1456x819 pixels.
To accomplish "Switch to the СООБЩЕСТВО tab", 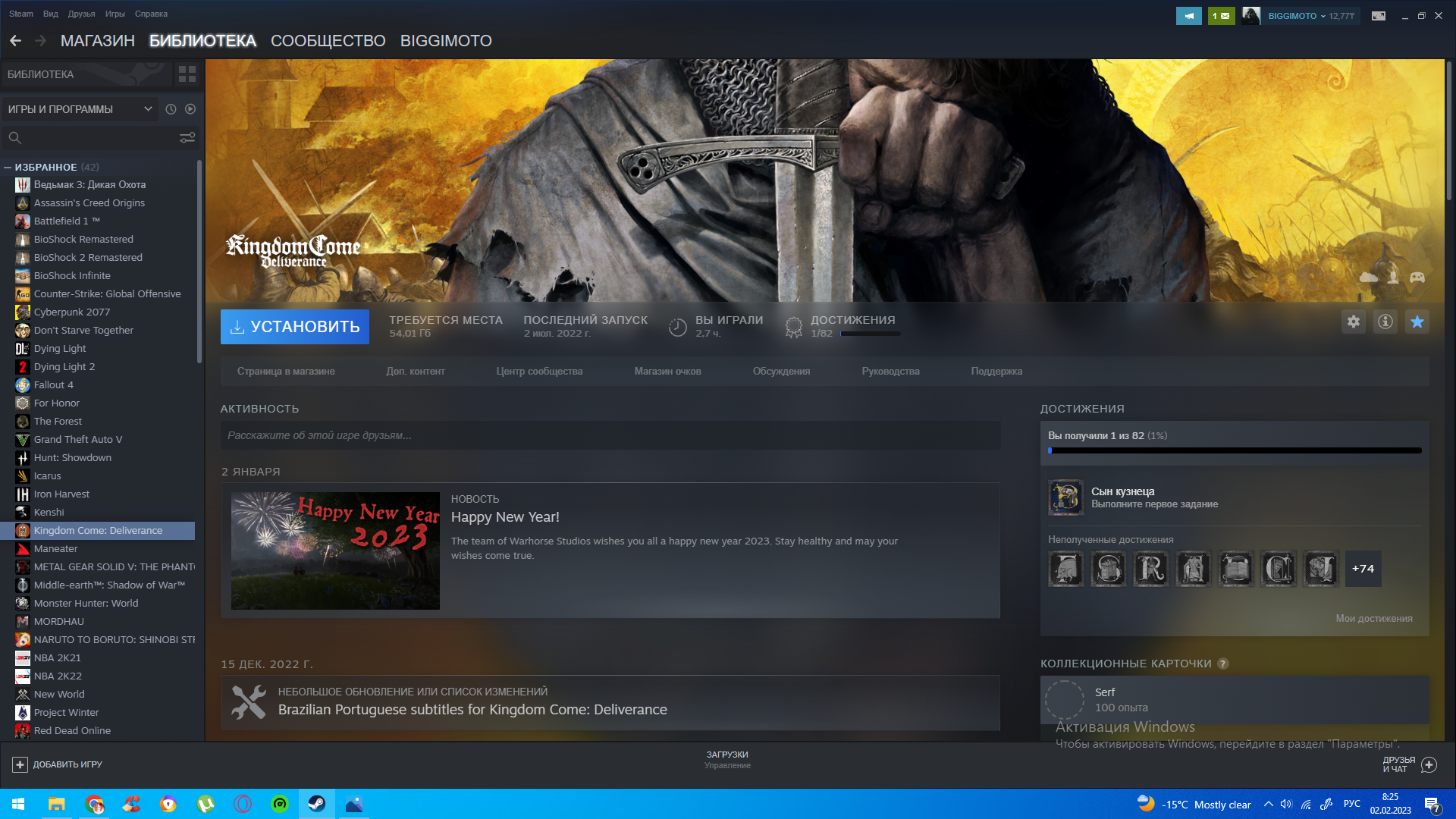I will 328,41.
